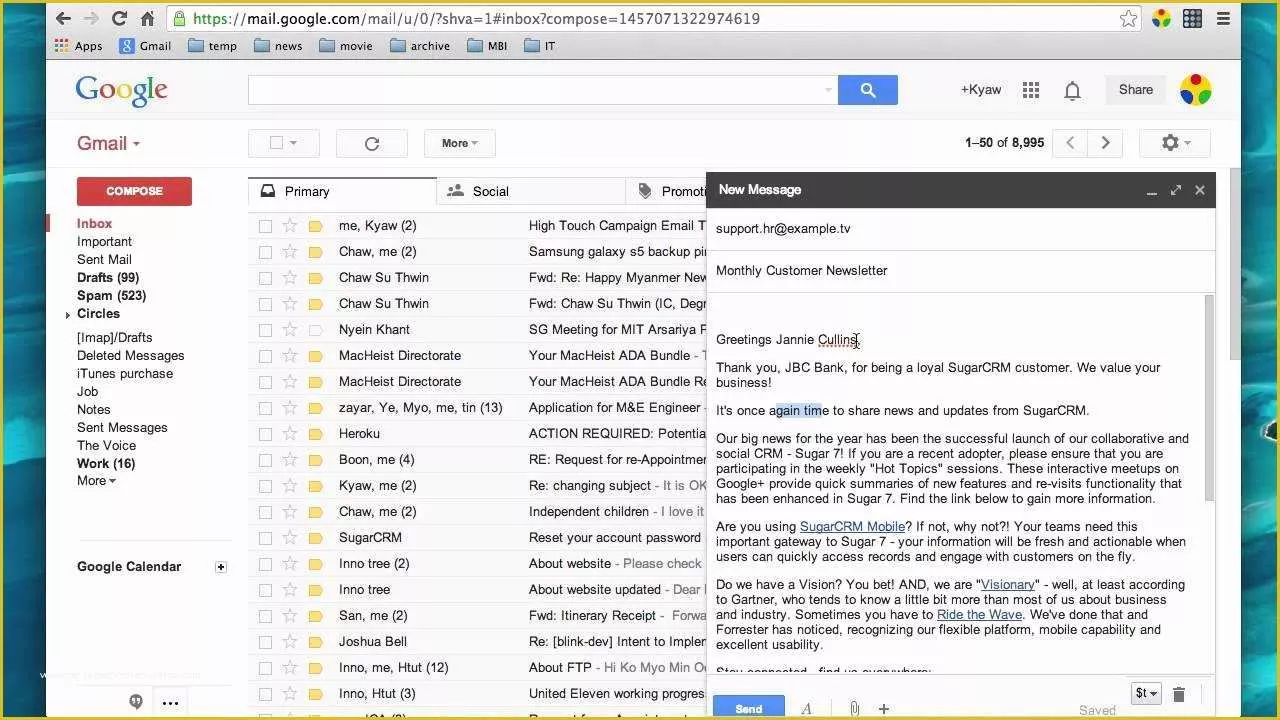Star the SugarCRM message
This screenshot has height=720, width=1280.
coord(290,537)
